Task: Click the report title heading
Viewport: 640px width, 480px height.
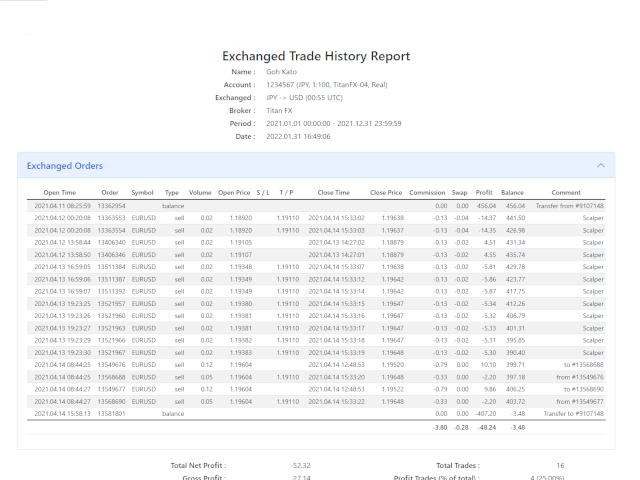Action: click(316, 56)
